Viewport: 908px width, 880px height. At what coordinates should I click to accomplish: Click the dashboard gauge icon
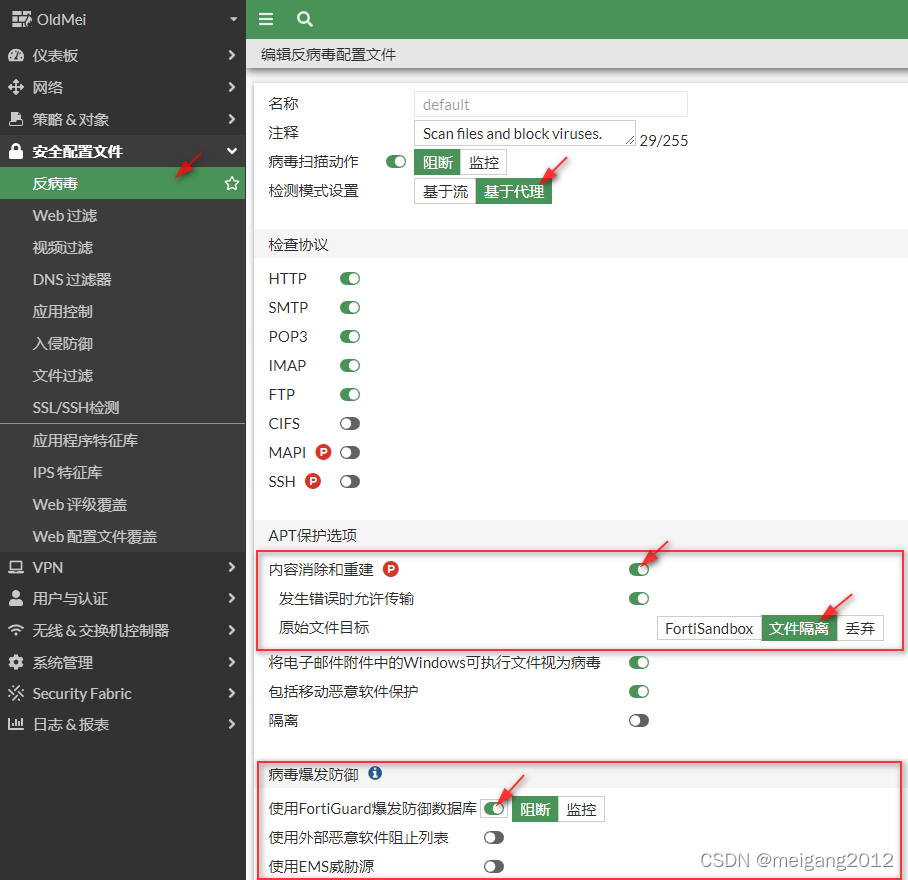click(16, 56)
